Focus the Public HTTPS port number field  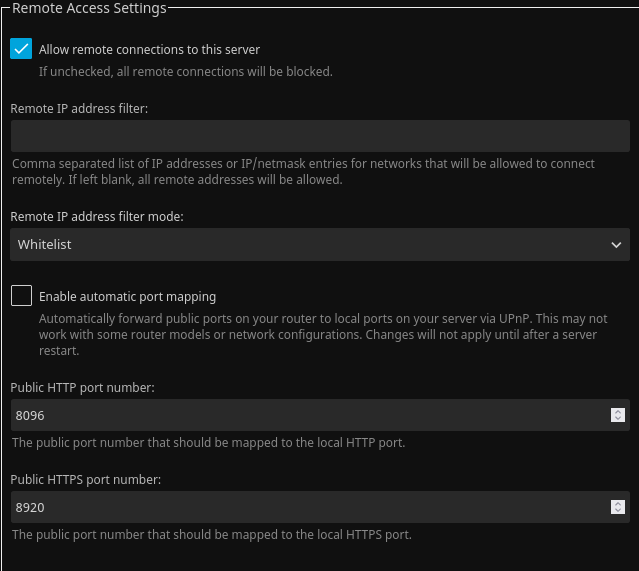[x=300, y=507]
